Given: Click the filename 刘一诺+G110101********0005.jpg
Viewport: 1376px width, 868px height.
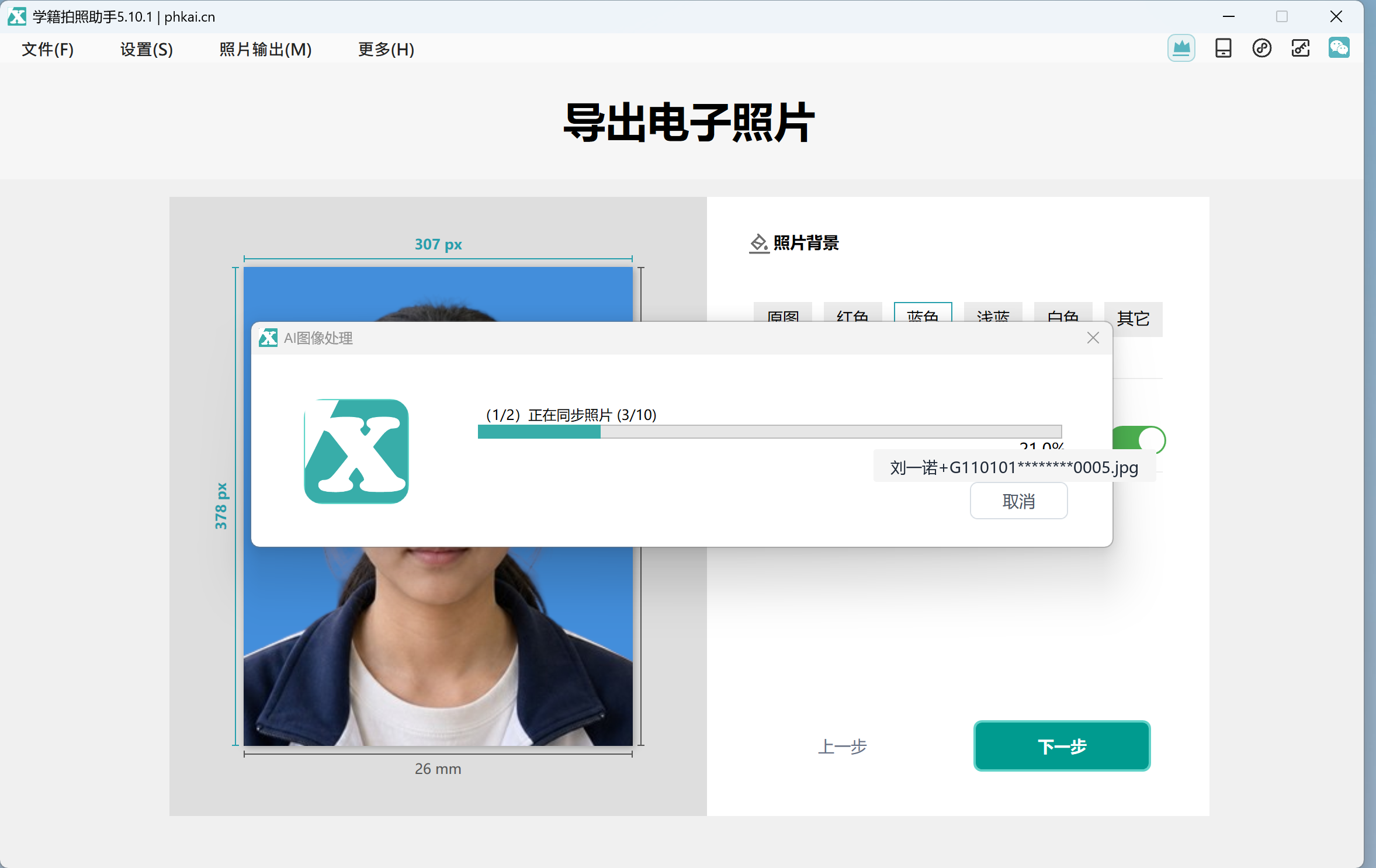Looking at the screenshot, I should (x=1014, y=467).
